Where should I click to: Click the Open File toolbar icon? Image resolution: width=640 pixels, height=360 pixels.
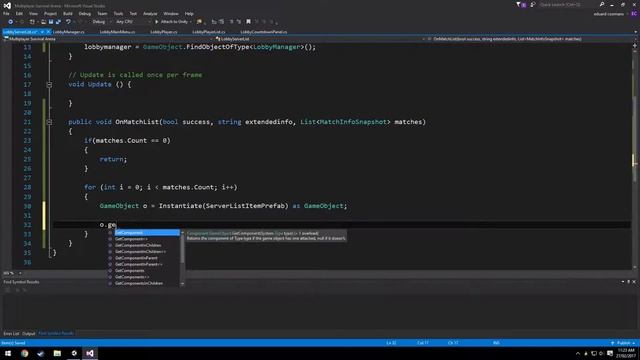[x=43, y=22]
